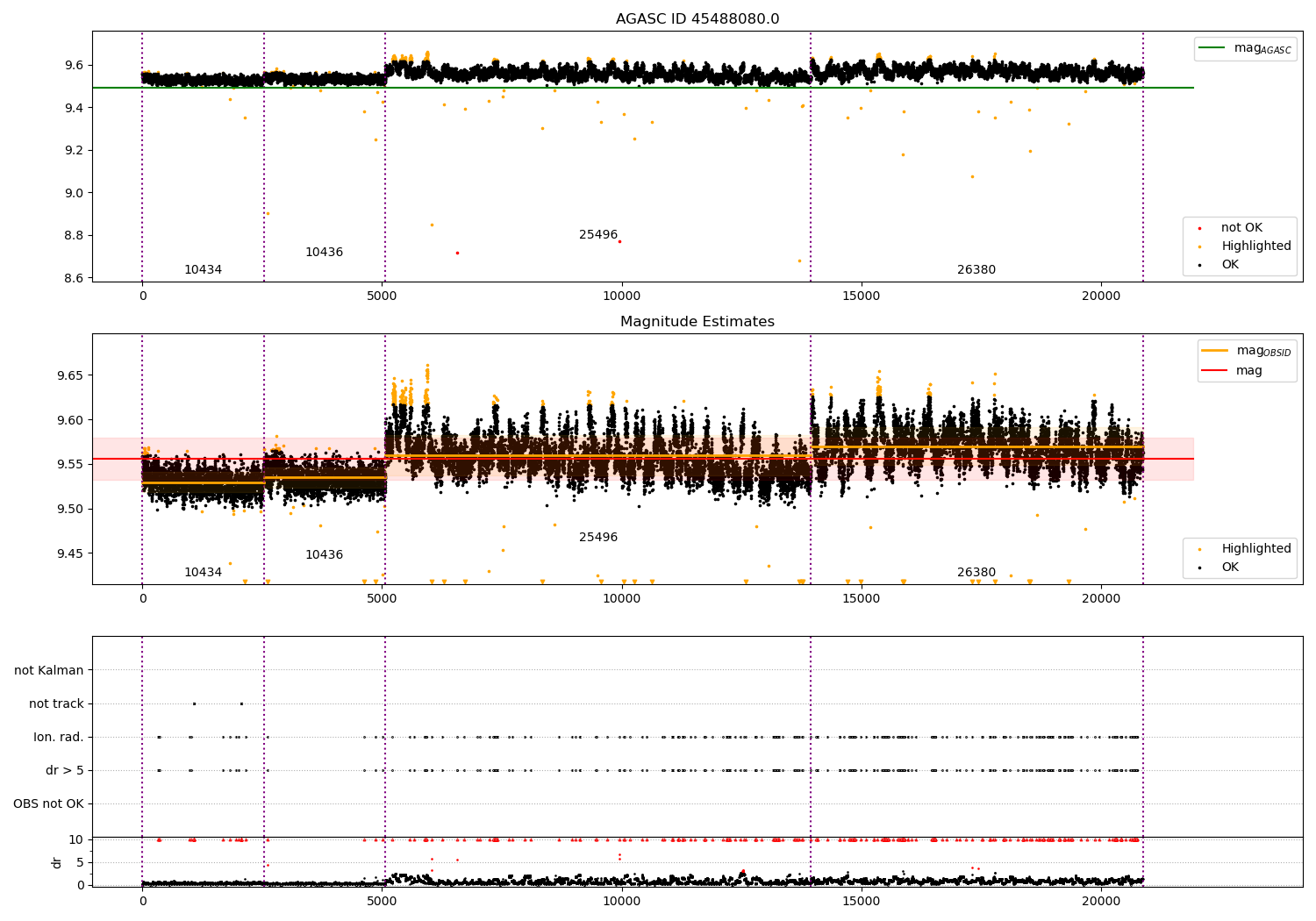This screenshot has width=1316, height=921.
Task: Click the 9.6 y-axis tick label
Action: (x=74, y=66)
